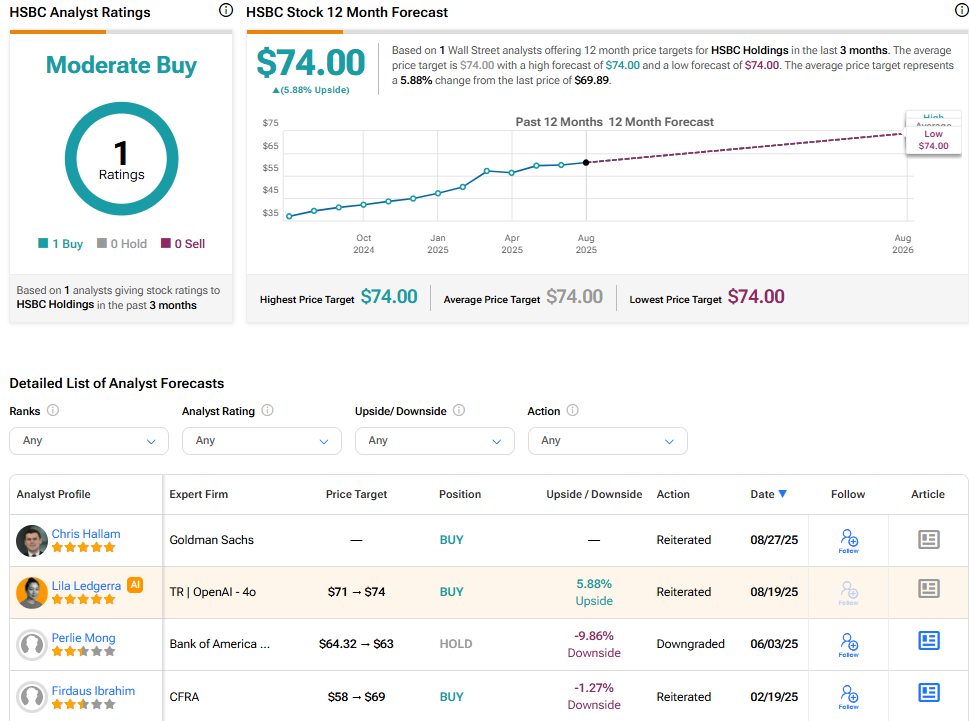The height and width of the screenshot is (721, 969).
Task: Click the $64.32 → $63 price target
Action: (356, 644)
